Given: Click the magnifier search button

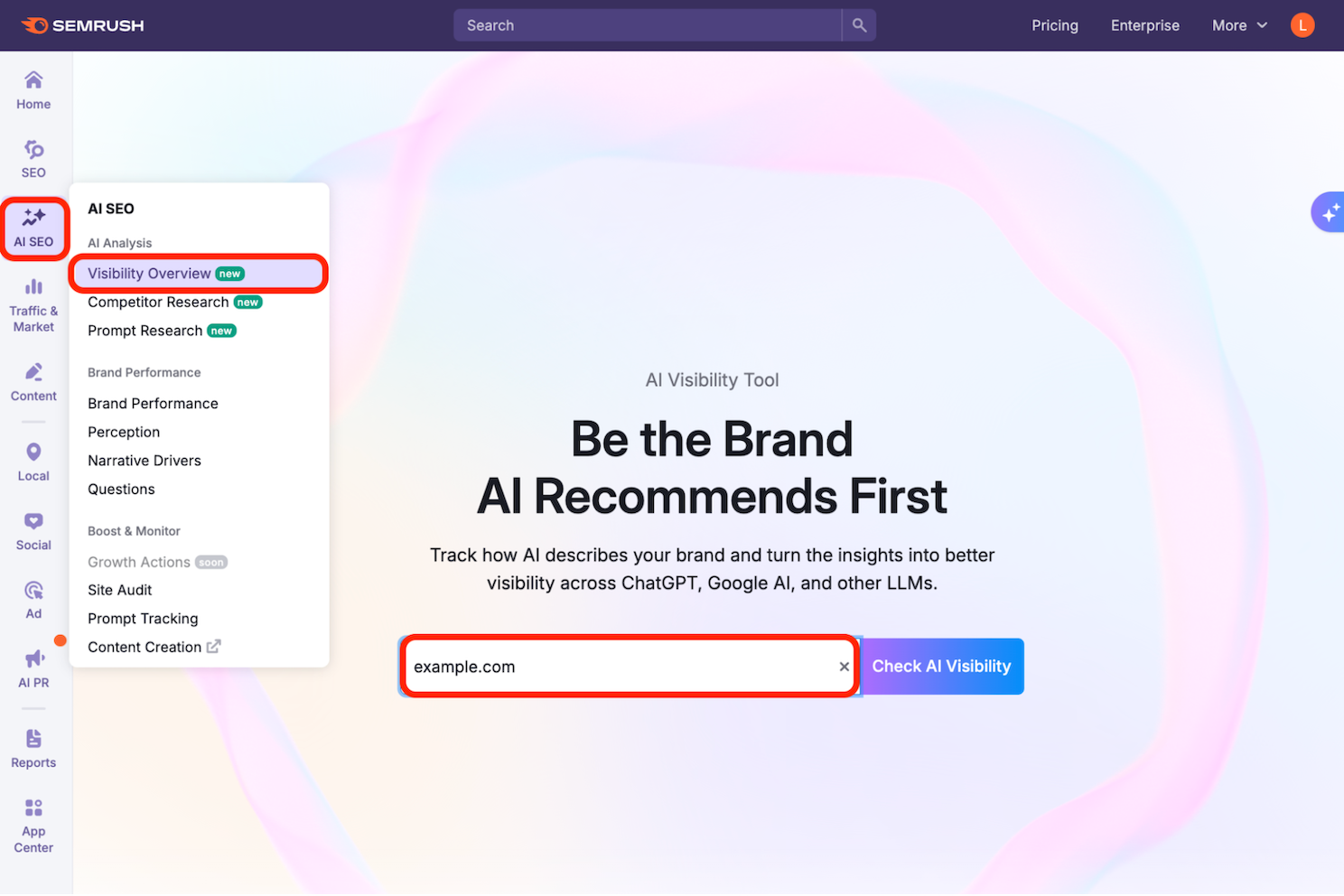Looking at the screenshot, I should [859, 25].
